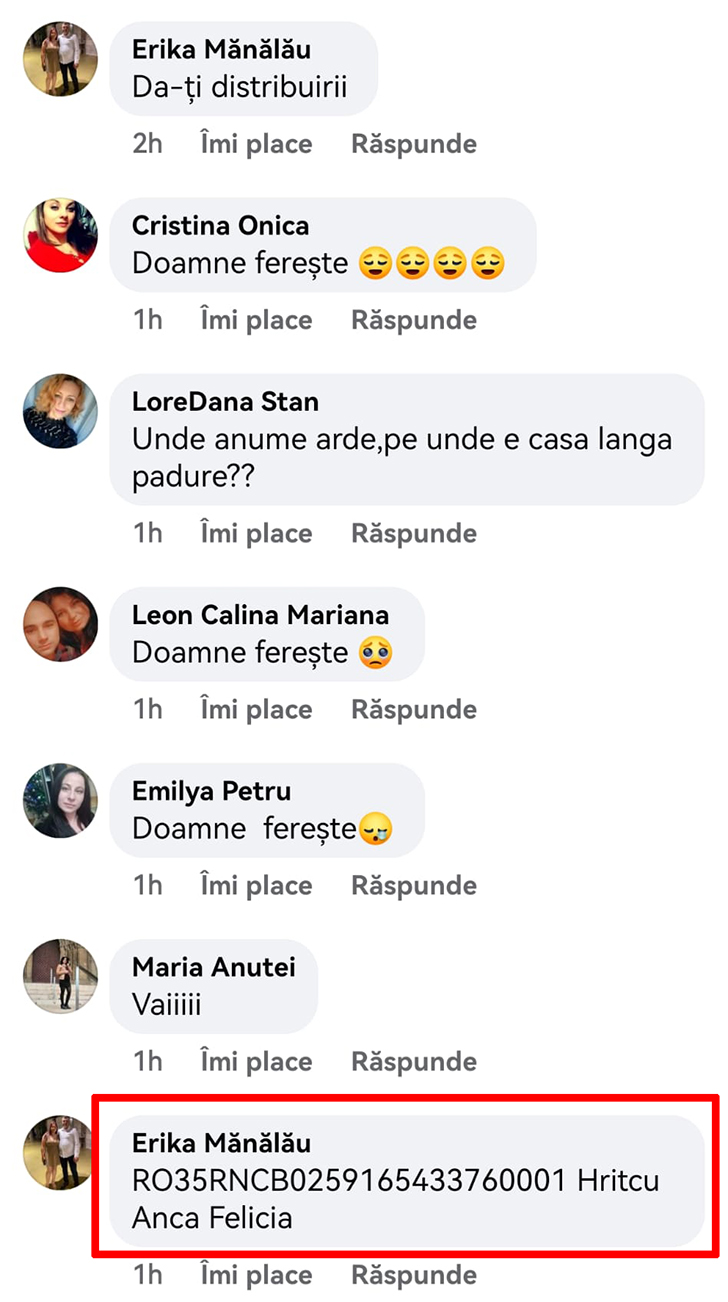The image size is (728, 1302).
Task: Click the Maria Anutei name
Action: click(213, 967)
